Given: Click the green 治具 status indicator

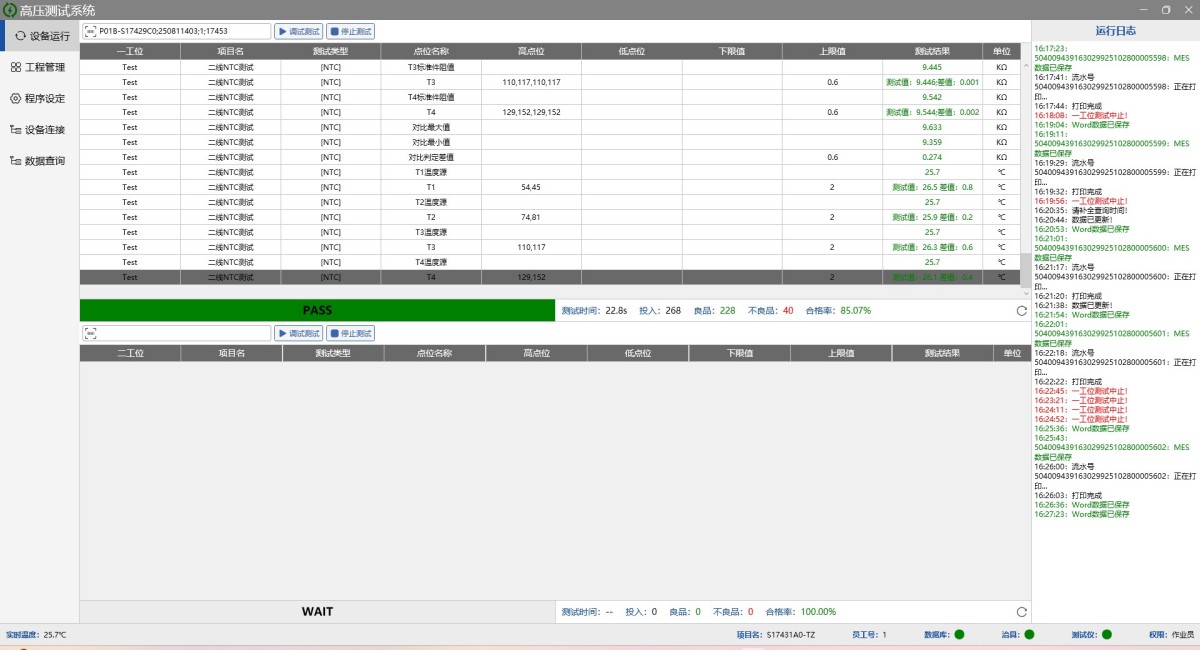Looking at the screenshot, I should (x=1029, y=634).
